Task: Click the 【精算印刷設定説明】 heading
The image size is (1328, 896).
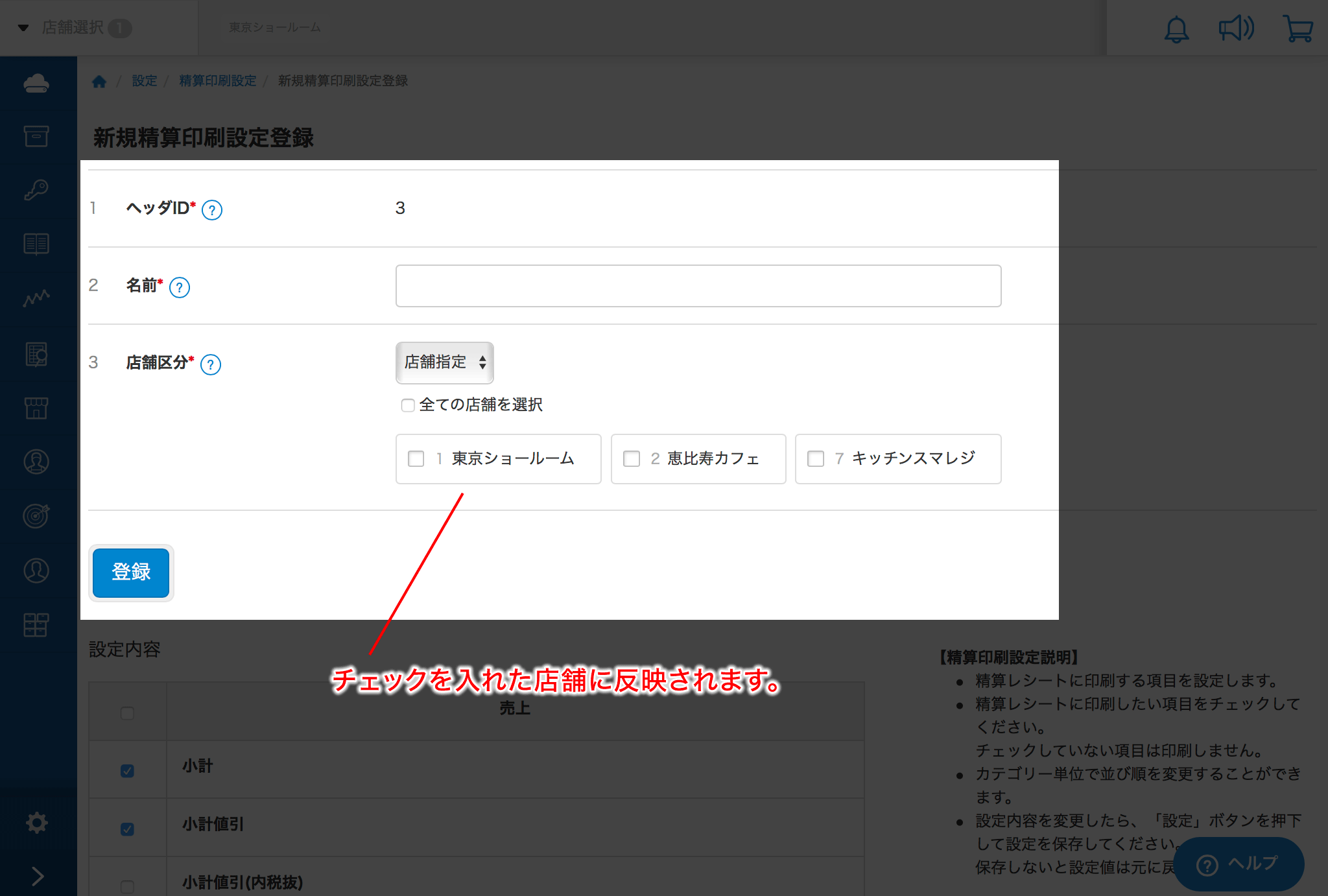Action: coord(1009,657)
